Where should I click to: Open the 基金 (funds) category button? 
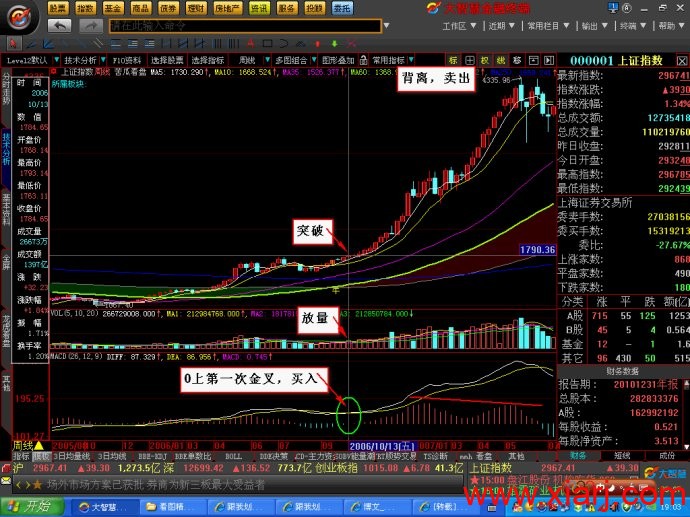[x=113, y=8]
